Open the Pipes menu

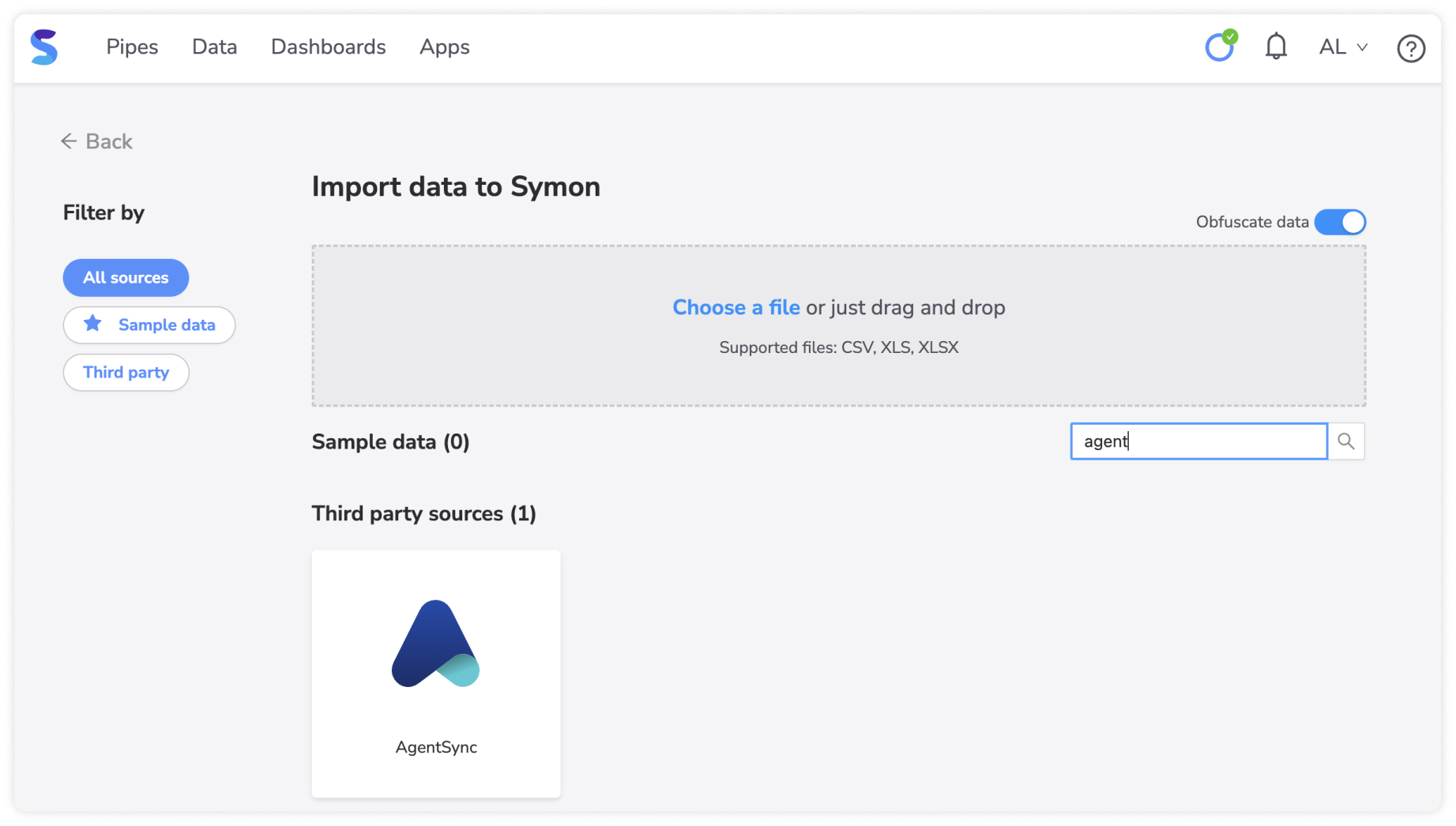point(132,47)
